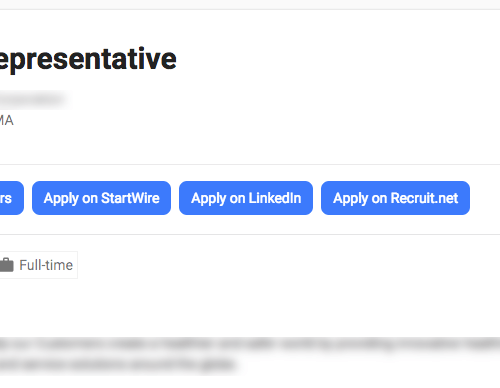Click the bordered Full-time chip
This screenshot has height=388, width=500.
(x=39, y=265)
